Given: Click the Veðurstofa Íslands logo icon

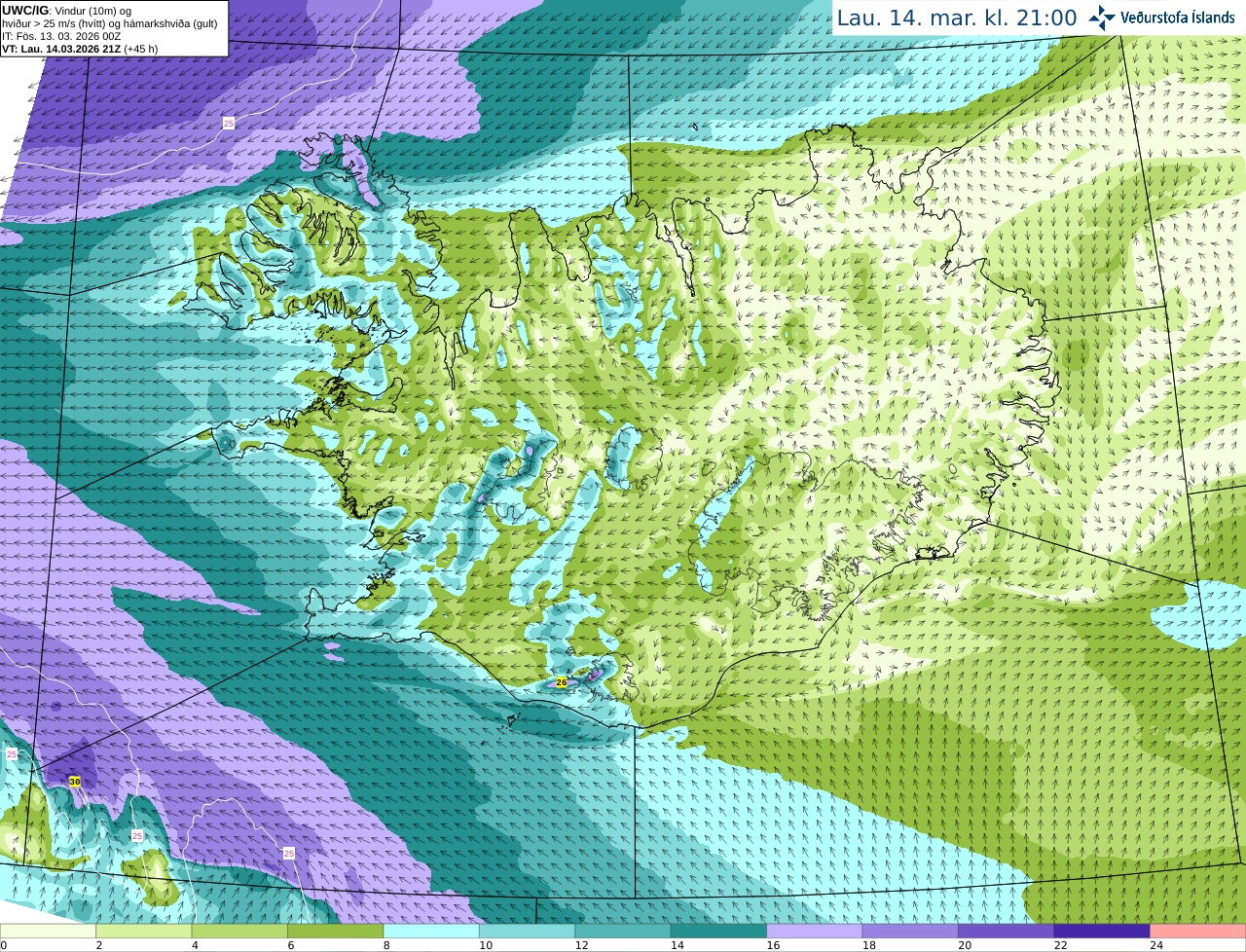Looking at the screenshot, I should tap(1102, 18).
